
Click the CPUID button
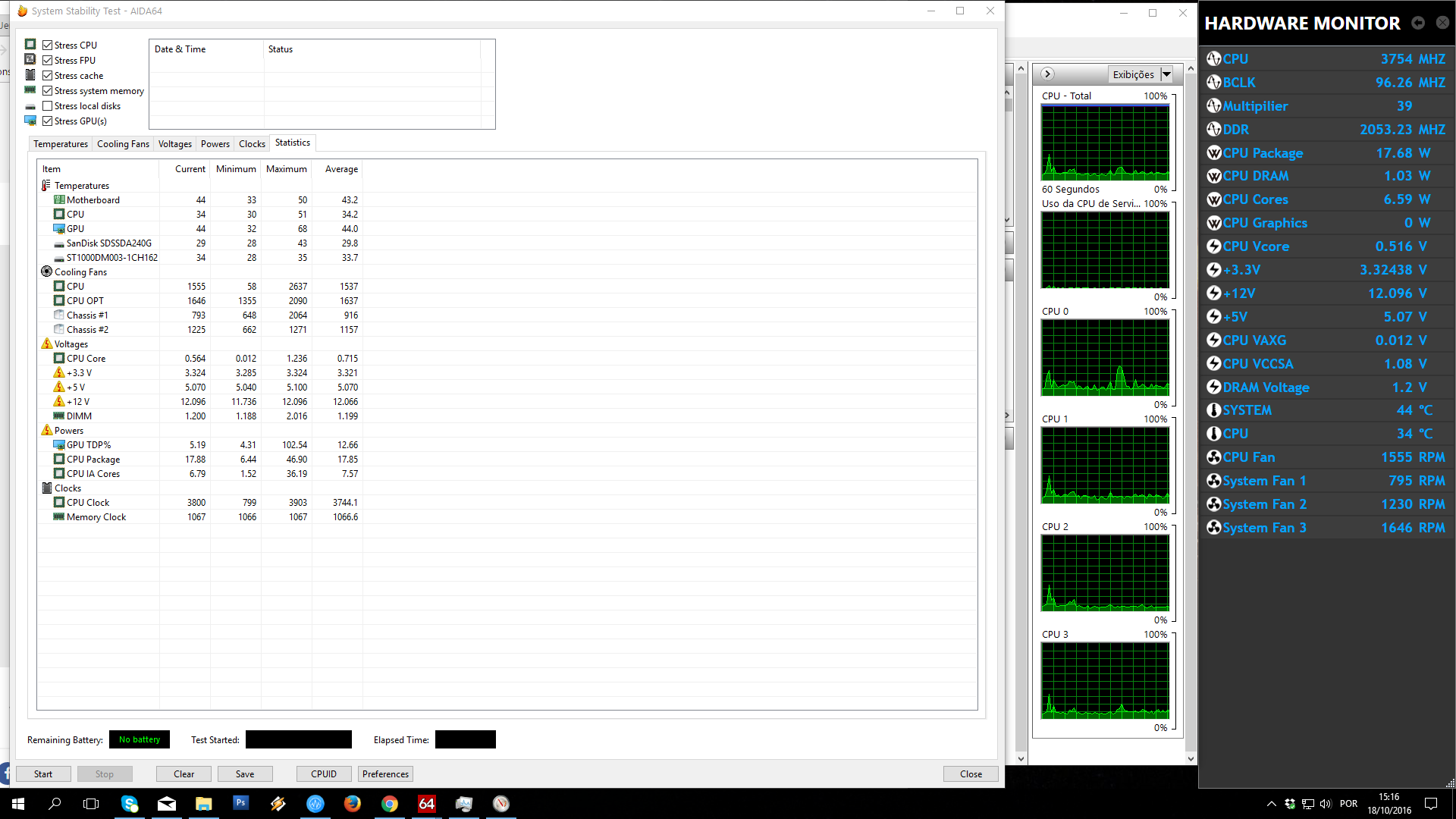coord(324,774)
